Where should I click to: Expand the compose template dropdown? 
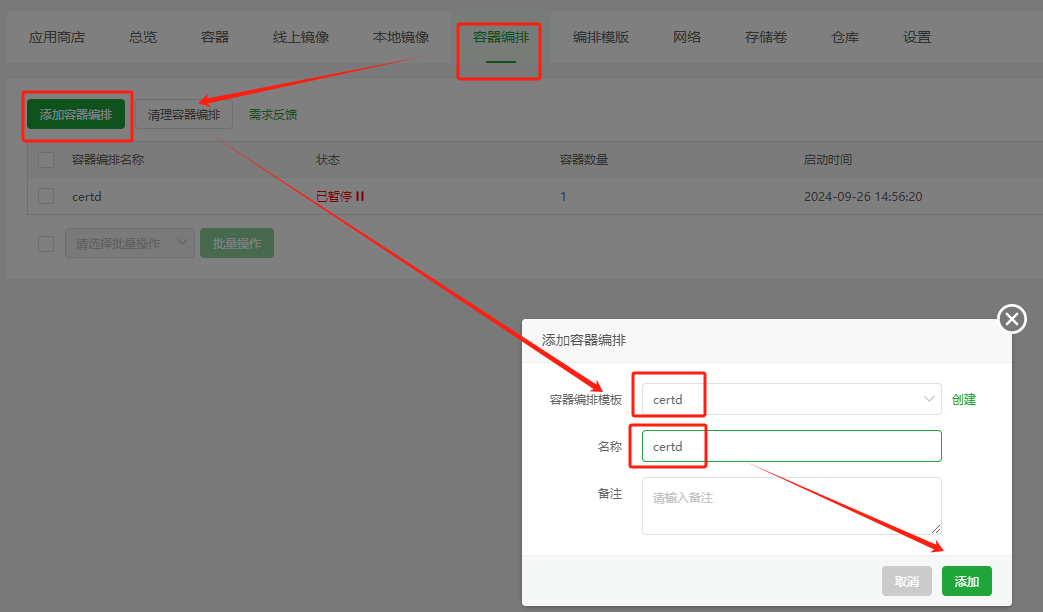[x=790, y=399]
